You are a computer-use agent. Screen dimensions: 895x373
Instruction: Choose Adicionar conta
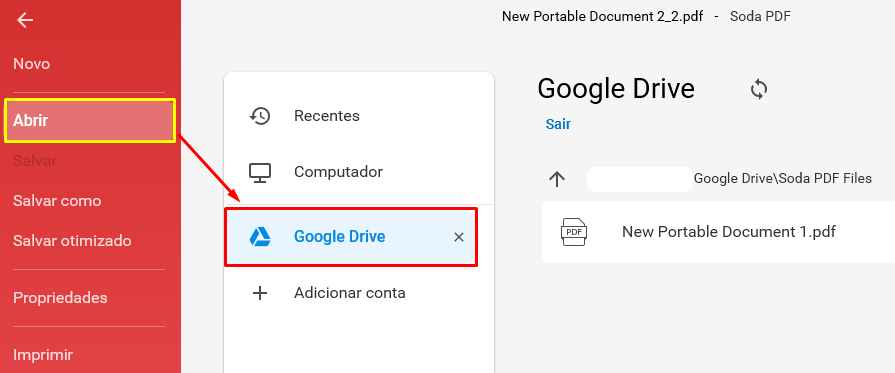(x=349, y=293)
